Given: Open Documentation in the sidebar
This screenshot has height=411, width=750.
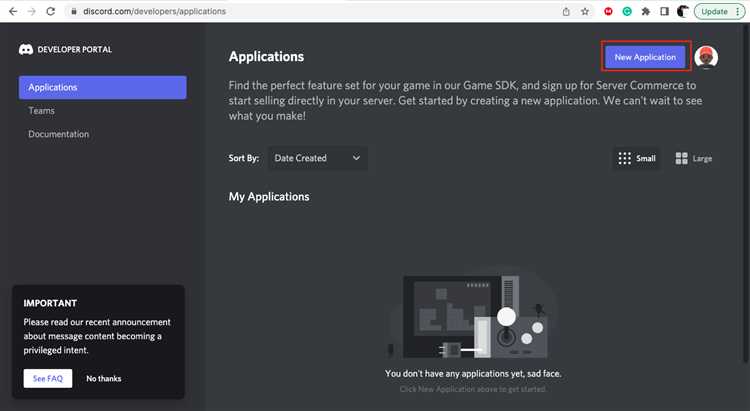Looking at the screenshot, I should tap(58, 134).
